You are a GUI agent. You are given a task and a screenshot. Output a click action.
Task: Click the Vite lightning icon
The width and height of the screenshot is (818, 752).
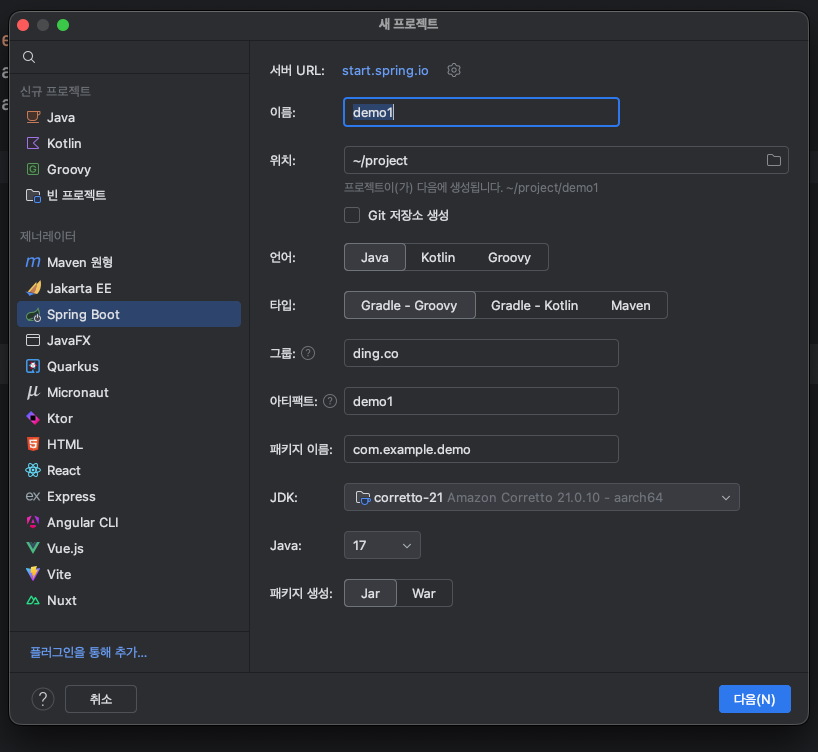click(33, 574)
